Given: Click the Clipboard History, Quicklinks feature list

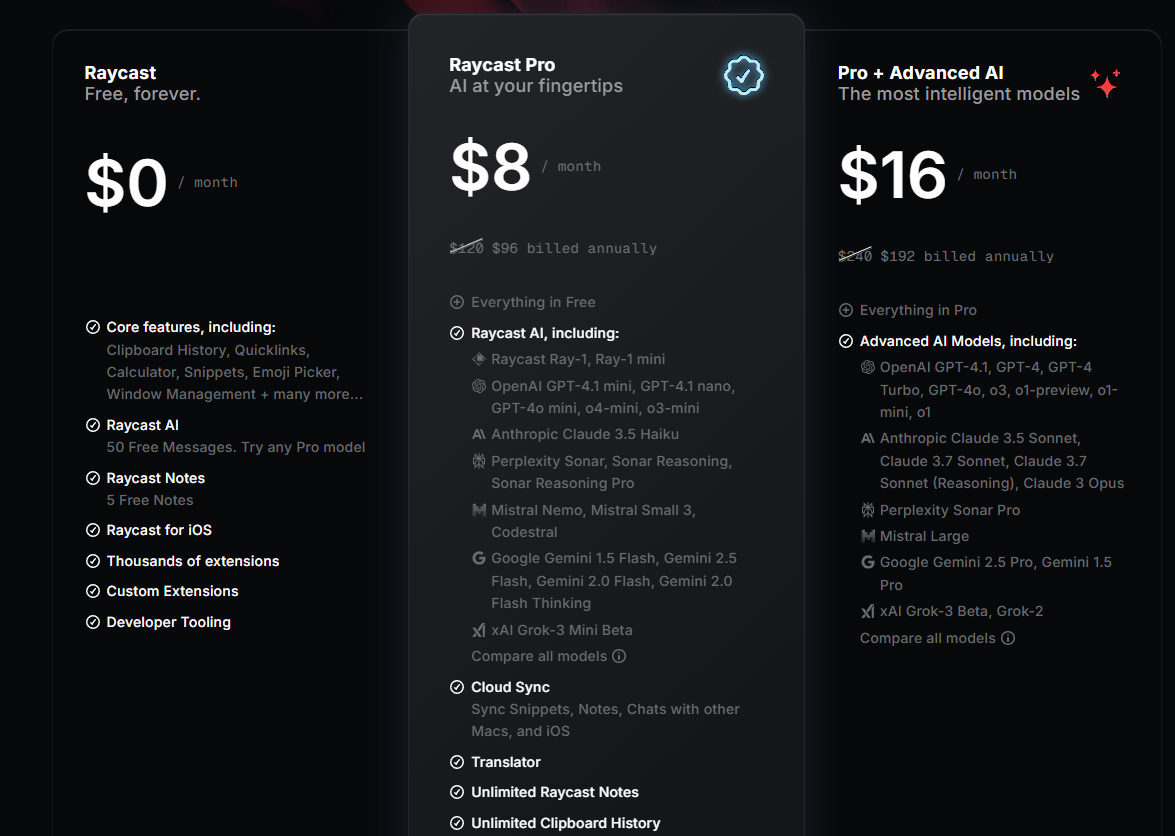Looking at the screenshot, I should click(x=235, y=372).
